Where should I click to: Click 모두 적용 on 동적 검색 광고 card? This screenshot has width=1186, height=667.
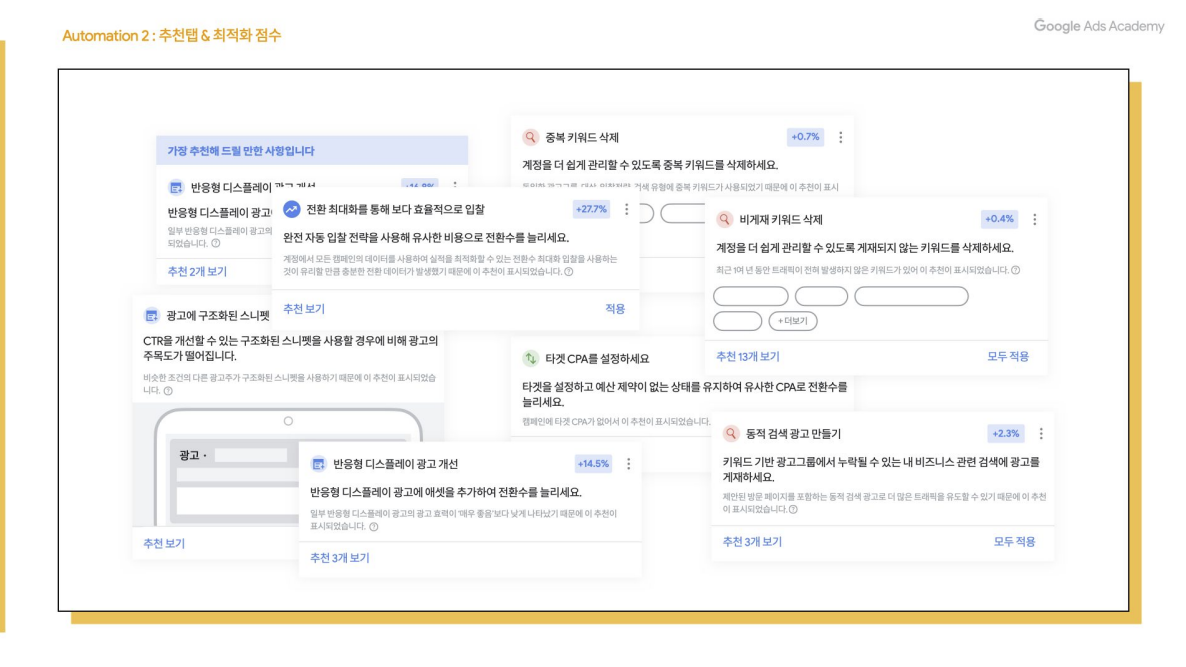pos(1014,541)
